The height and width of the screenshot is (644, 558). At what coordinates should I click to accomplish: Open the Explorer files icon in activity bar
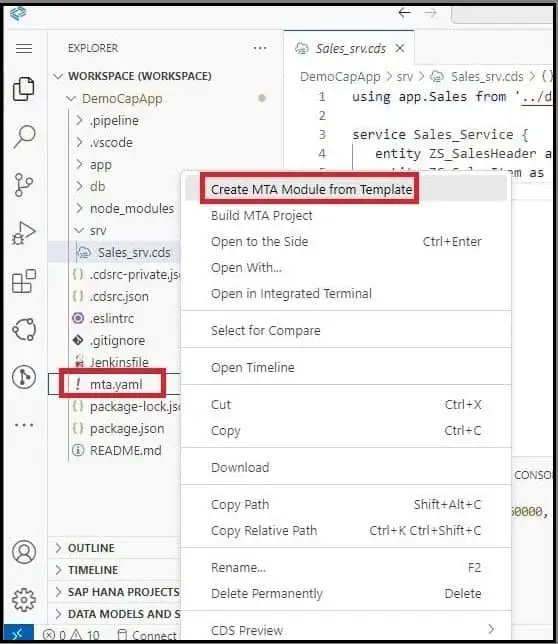[23, 89]
